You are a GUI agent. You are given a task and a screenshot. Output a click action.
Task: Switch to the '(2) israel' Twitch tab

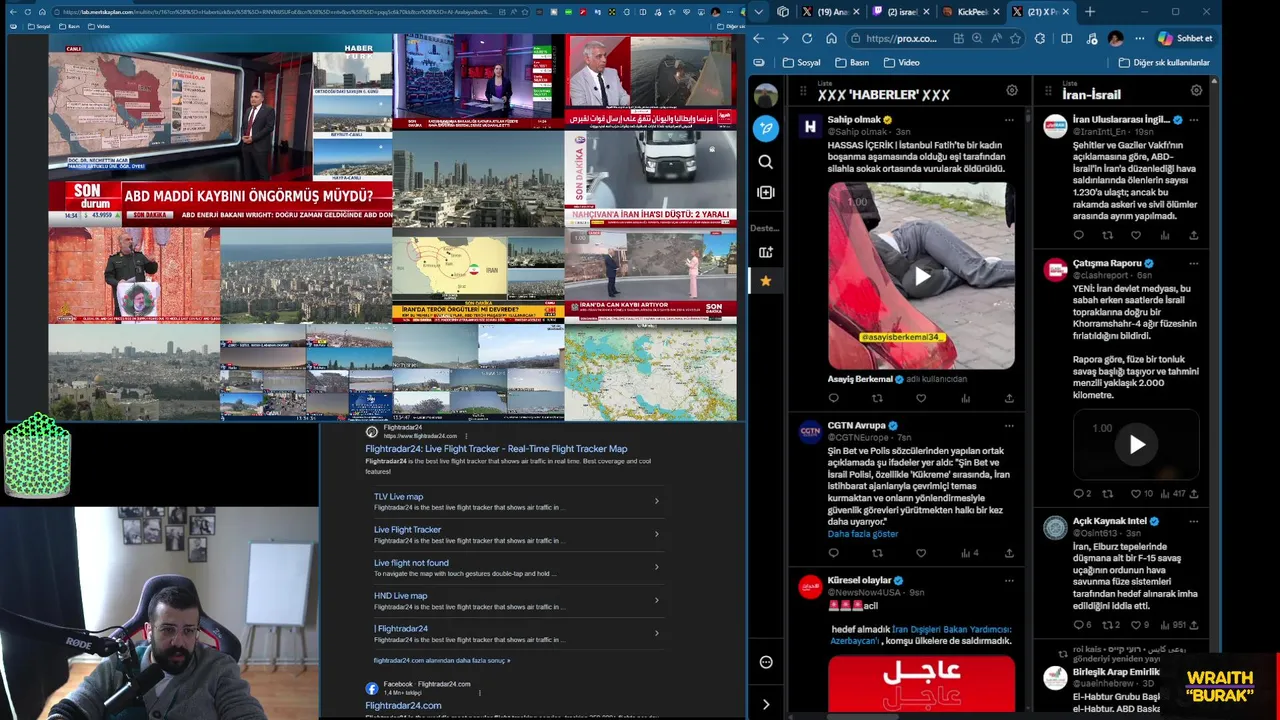pyautogui.click(x=903, y=12)
